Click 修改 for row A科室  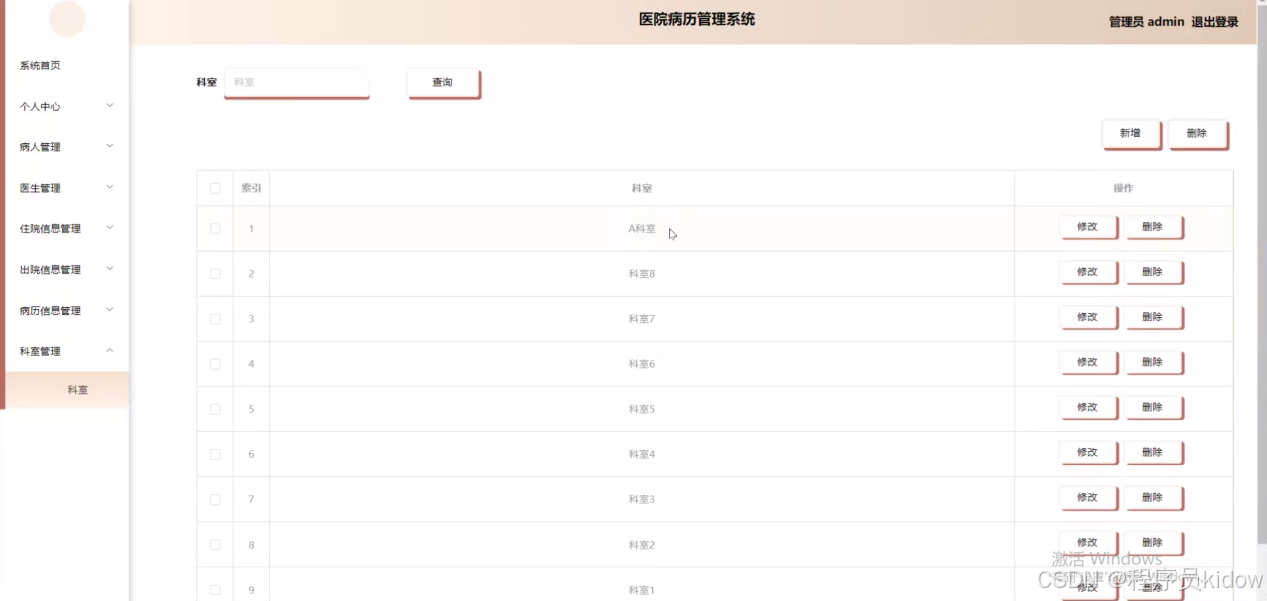pyautogui.click(x=1088, y=227)
